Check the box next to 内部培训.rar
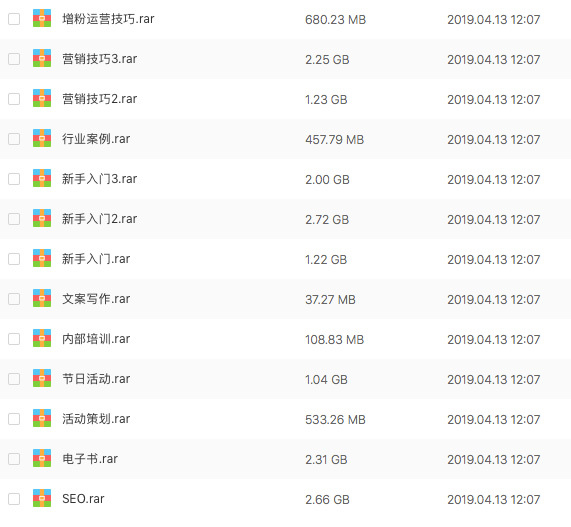 coord(14,339)
